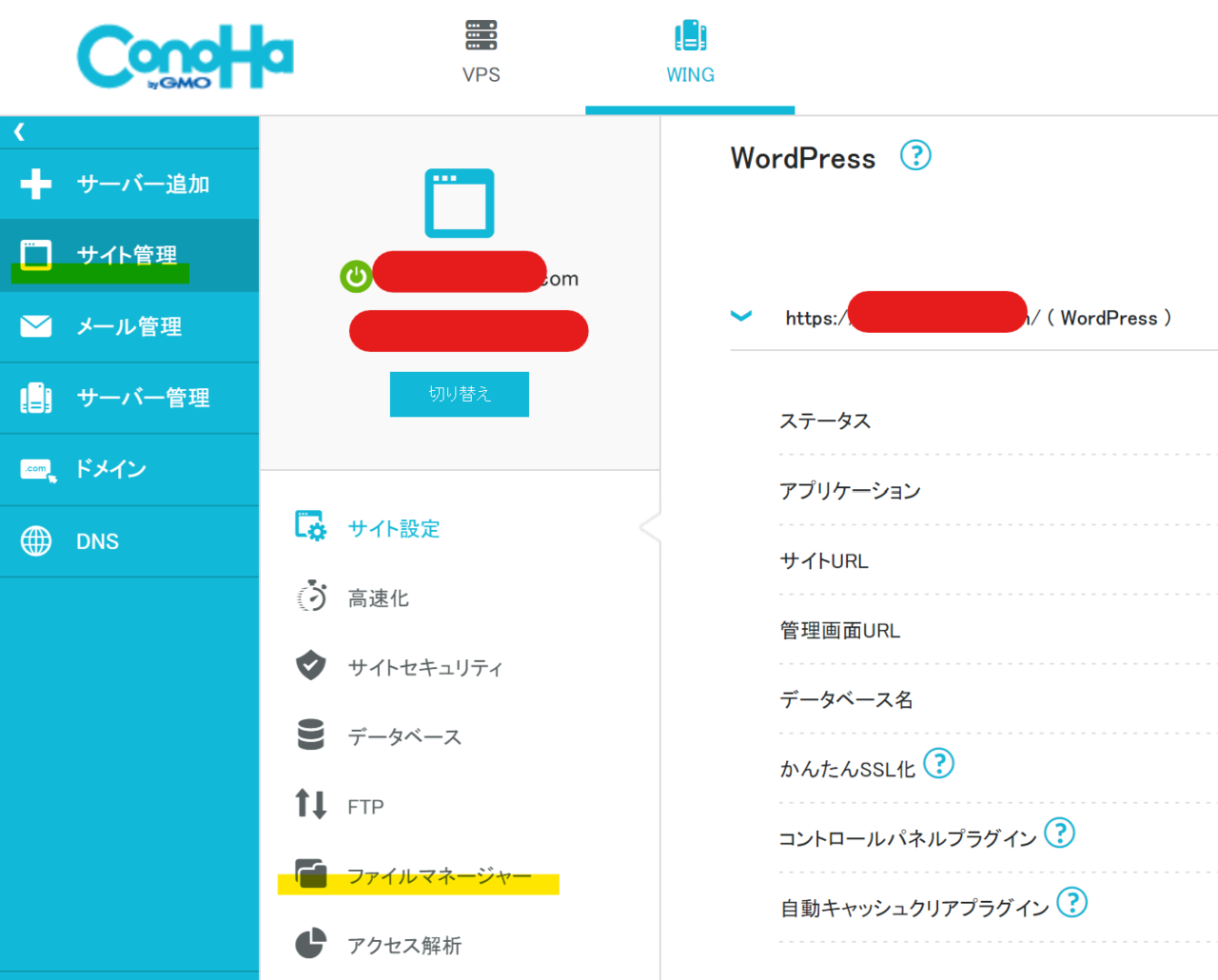Click the かんたんSSL化 label
Viewport: 1218px width, 980px height.
[x=847, y=769]
